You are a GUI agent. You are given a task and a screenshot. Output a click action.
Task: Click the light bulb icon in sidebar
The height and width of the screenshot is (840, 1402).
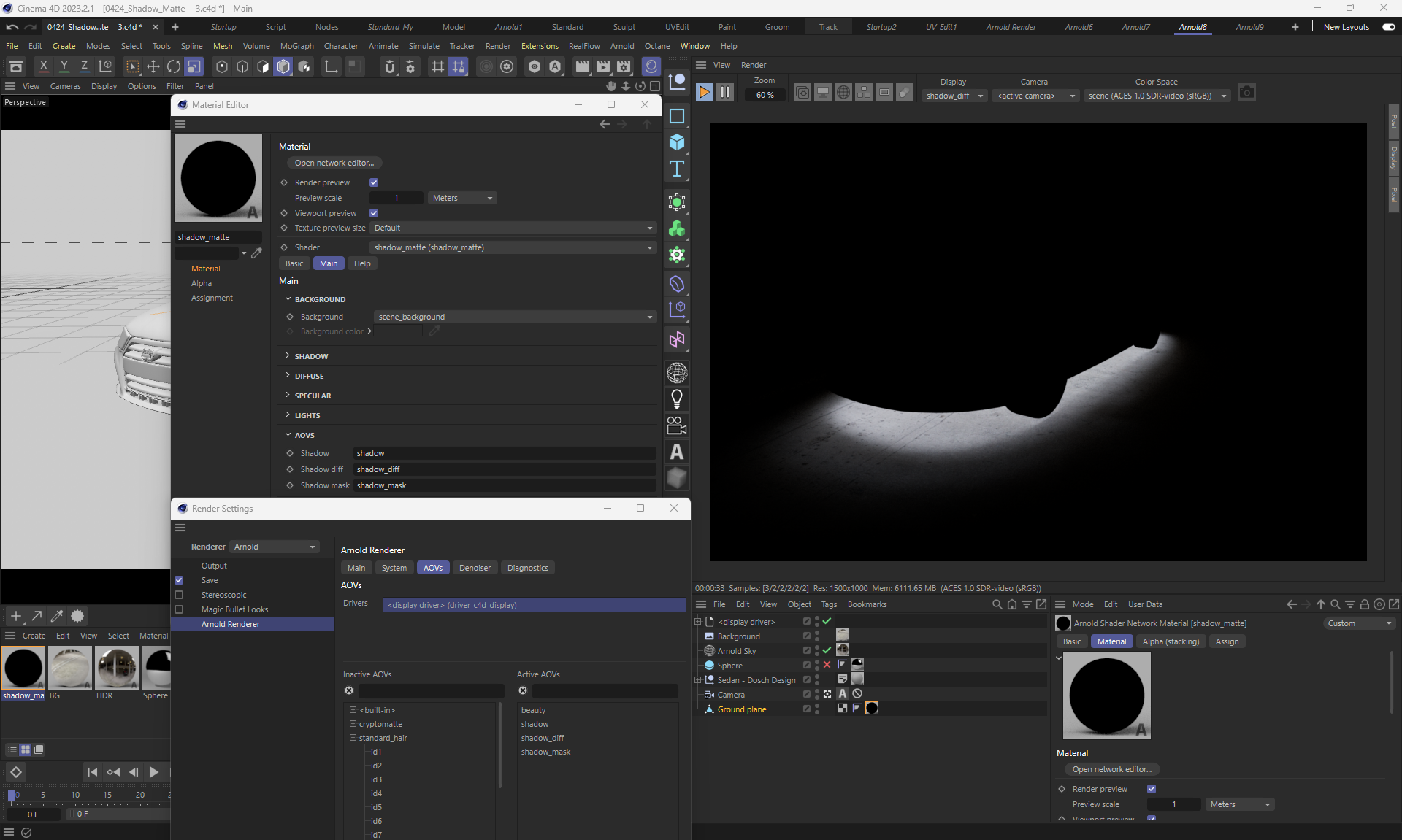pyautogui.click(x=677, y=398)
